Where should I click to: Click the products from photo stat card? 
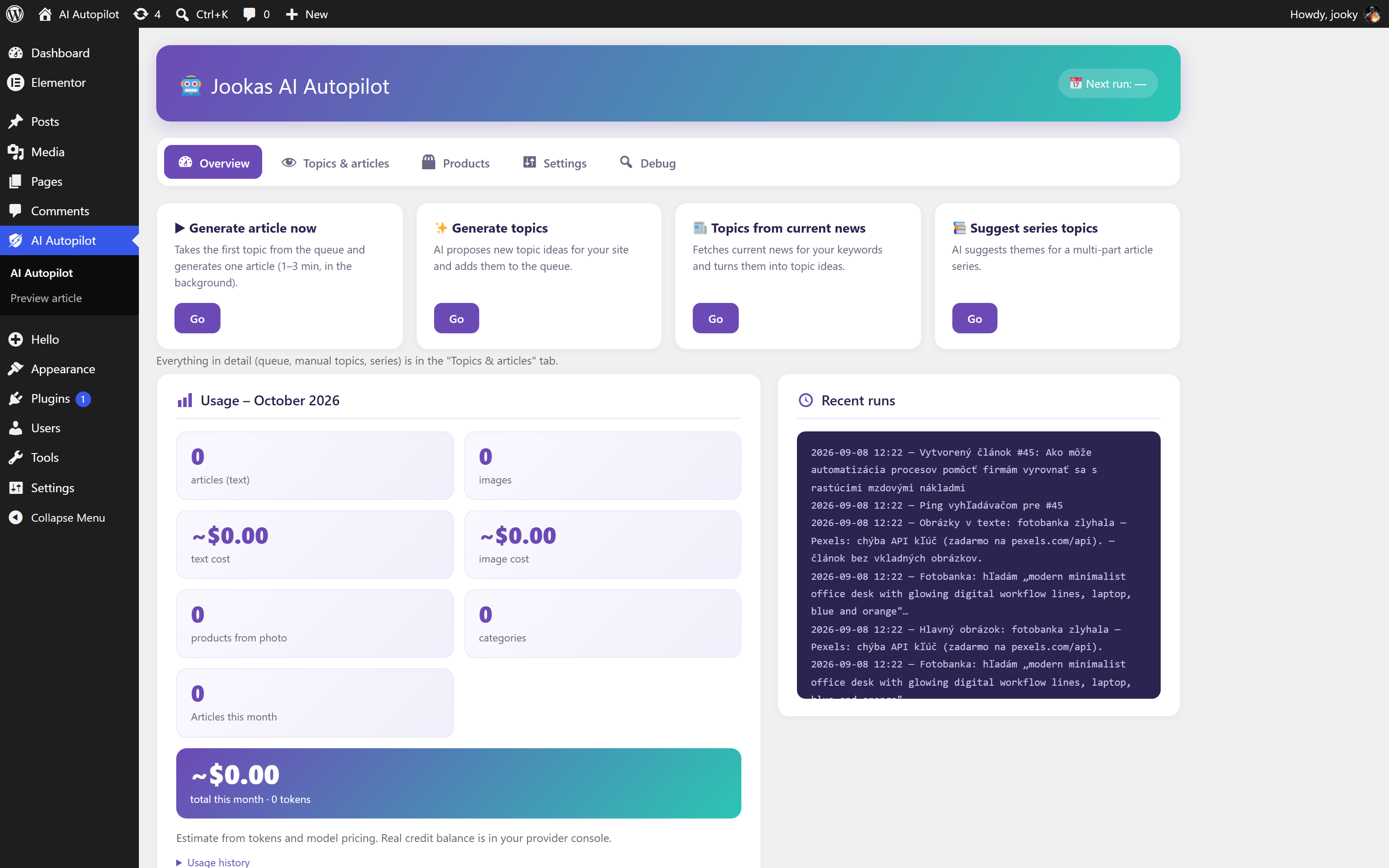[x=315, y=624]
